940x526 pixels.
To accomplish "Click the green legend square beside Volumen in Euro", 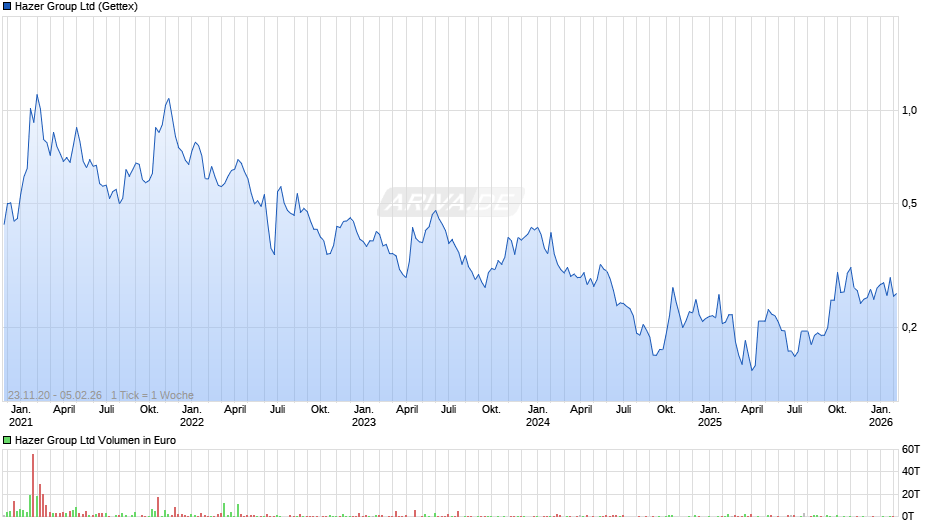I will pyautogui.click(x=7, y=440).
